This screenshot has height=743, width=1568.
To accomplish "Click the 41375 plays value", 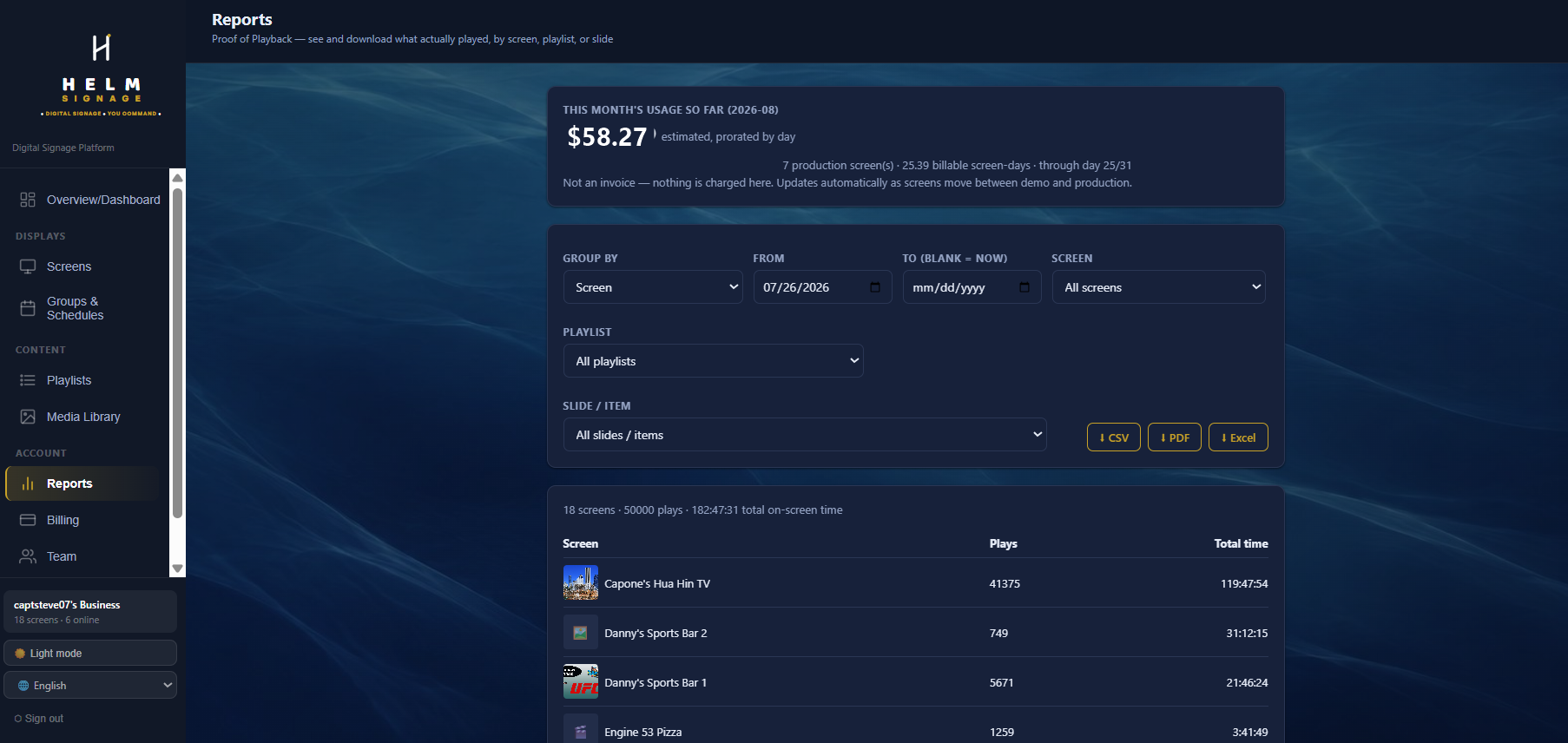I will [x=1005, y=583].
